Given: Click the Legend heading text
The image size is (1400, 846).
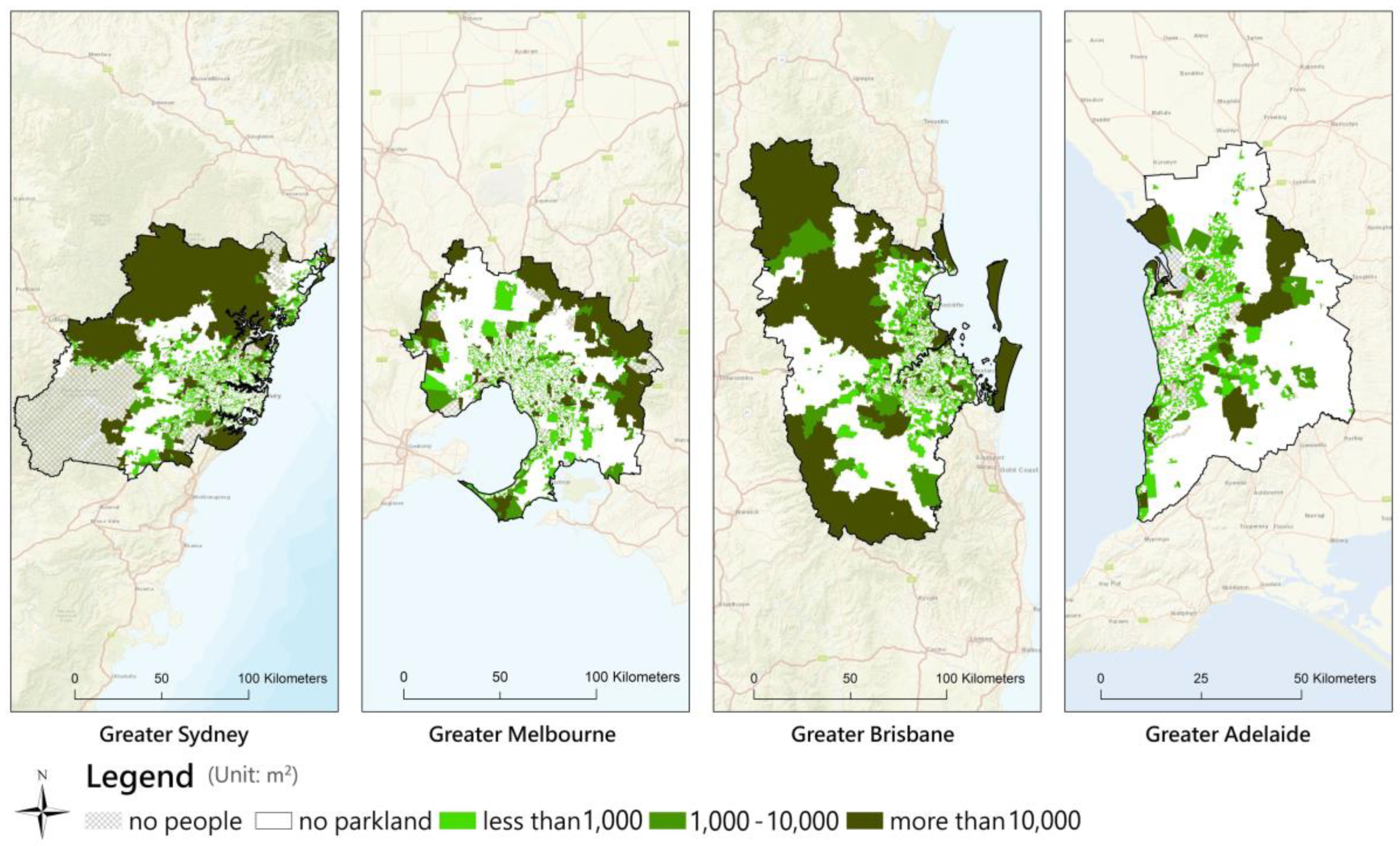Looking at the screenshot, I should 140,776.
